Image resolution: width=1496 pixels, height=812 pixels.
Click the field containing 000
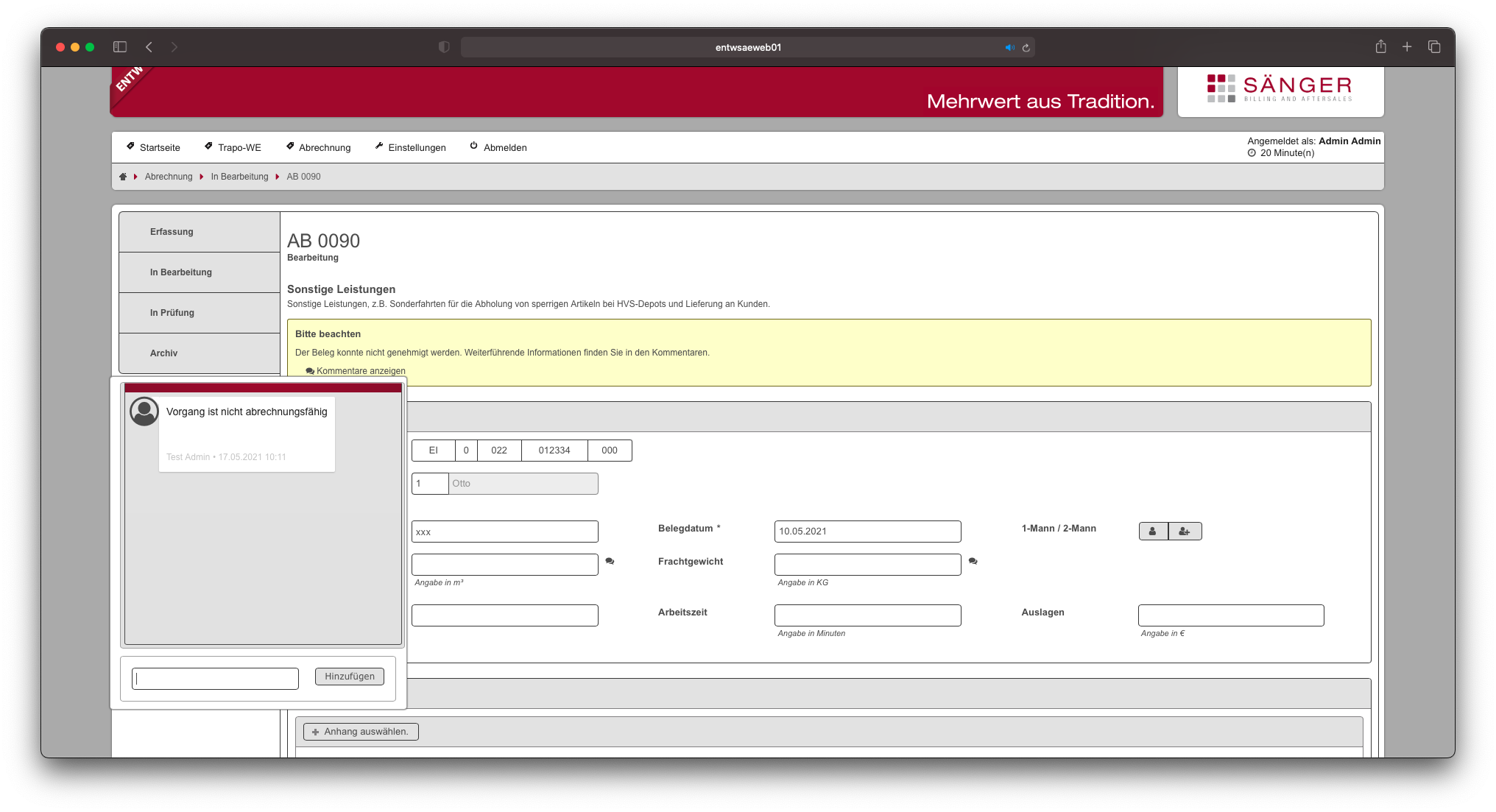(610, 451)
